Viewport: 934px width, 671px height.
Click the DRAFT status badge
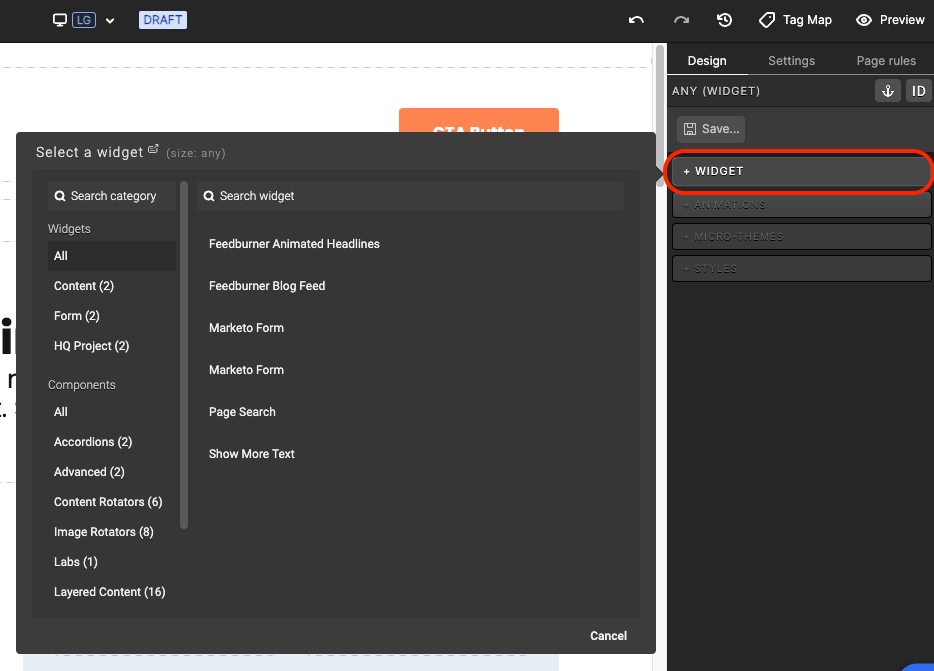(x=163, y=20)
